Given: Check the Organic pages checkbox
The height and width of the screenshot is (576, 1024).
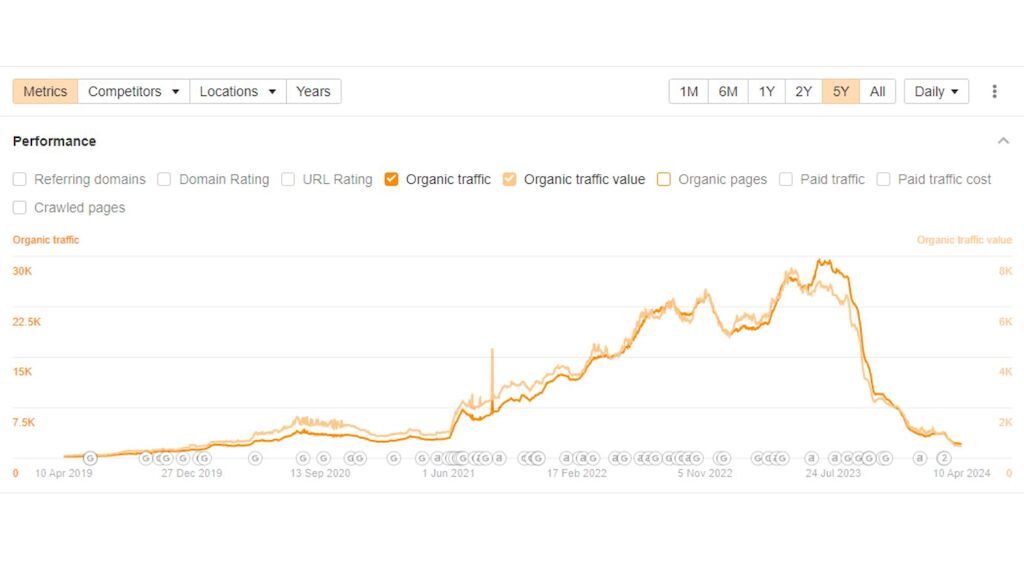Looking at the screenshot, I should [664, 180].
